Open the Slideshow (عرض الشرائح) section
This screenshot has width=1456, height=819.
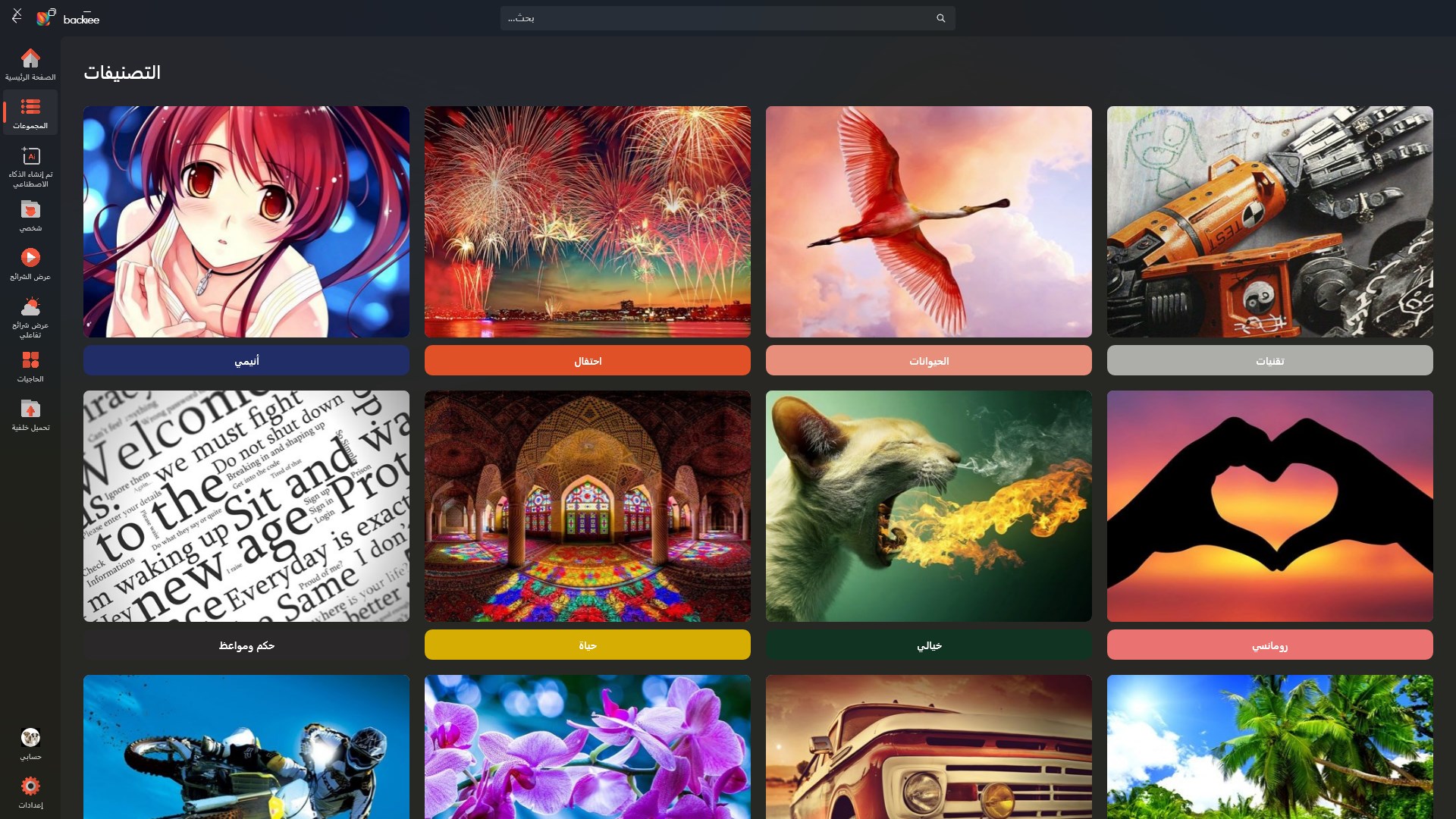[30, 264]
